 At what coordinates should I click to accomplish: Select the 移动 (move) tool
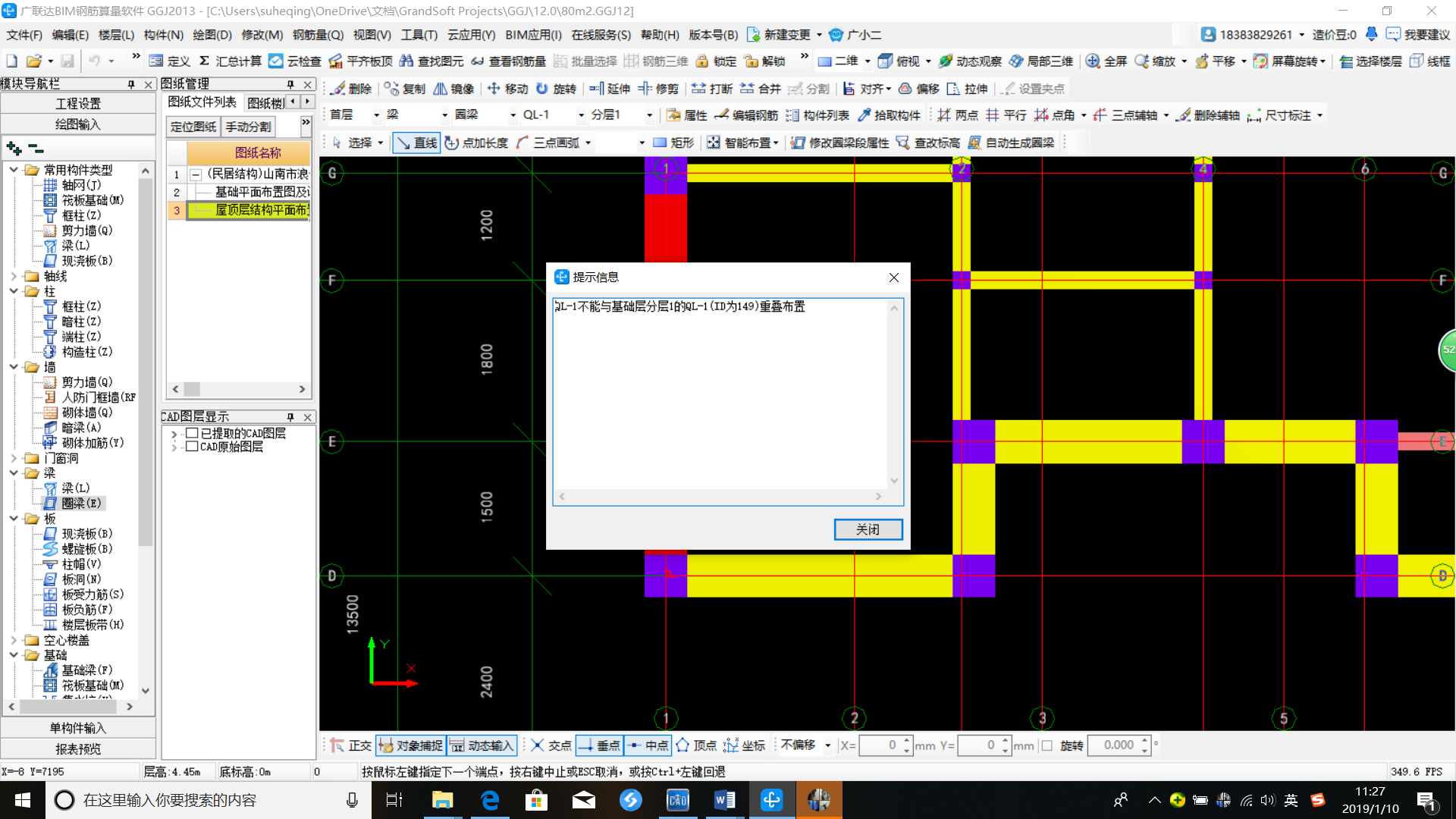[x=507, y=89]
